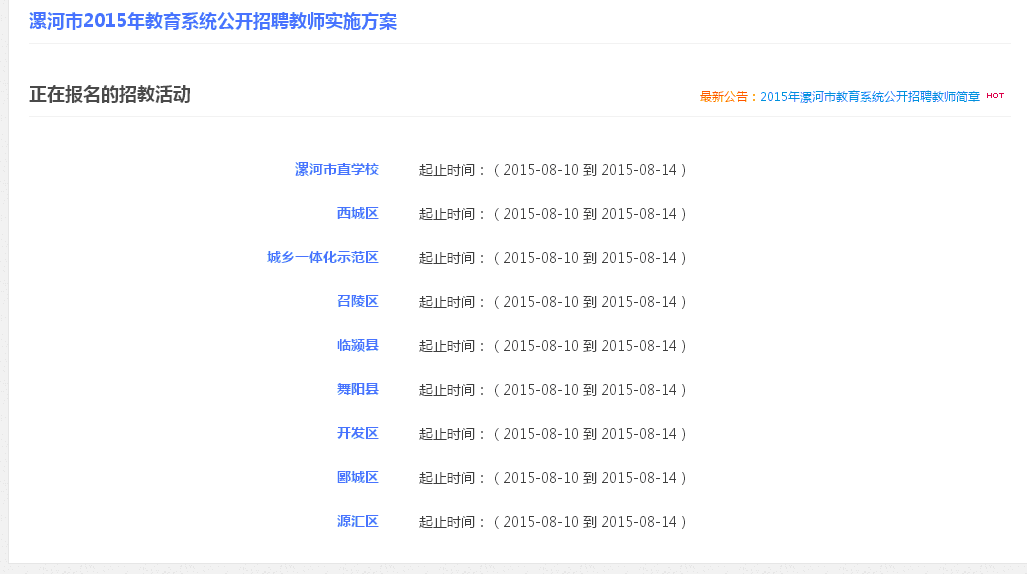Open the 召陵区 registration link
The height and width of the screenshot is (574, 1027).
click(x=358, y=301)
